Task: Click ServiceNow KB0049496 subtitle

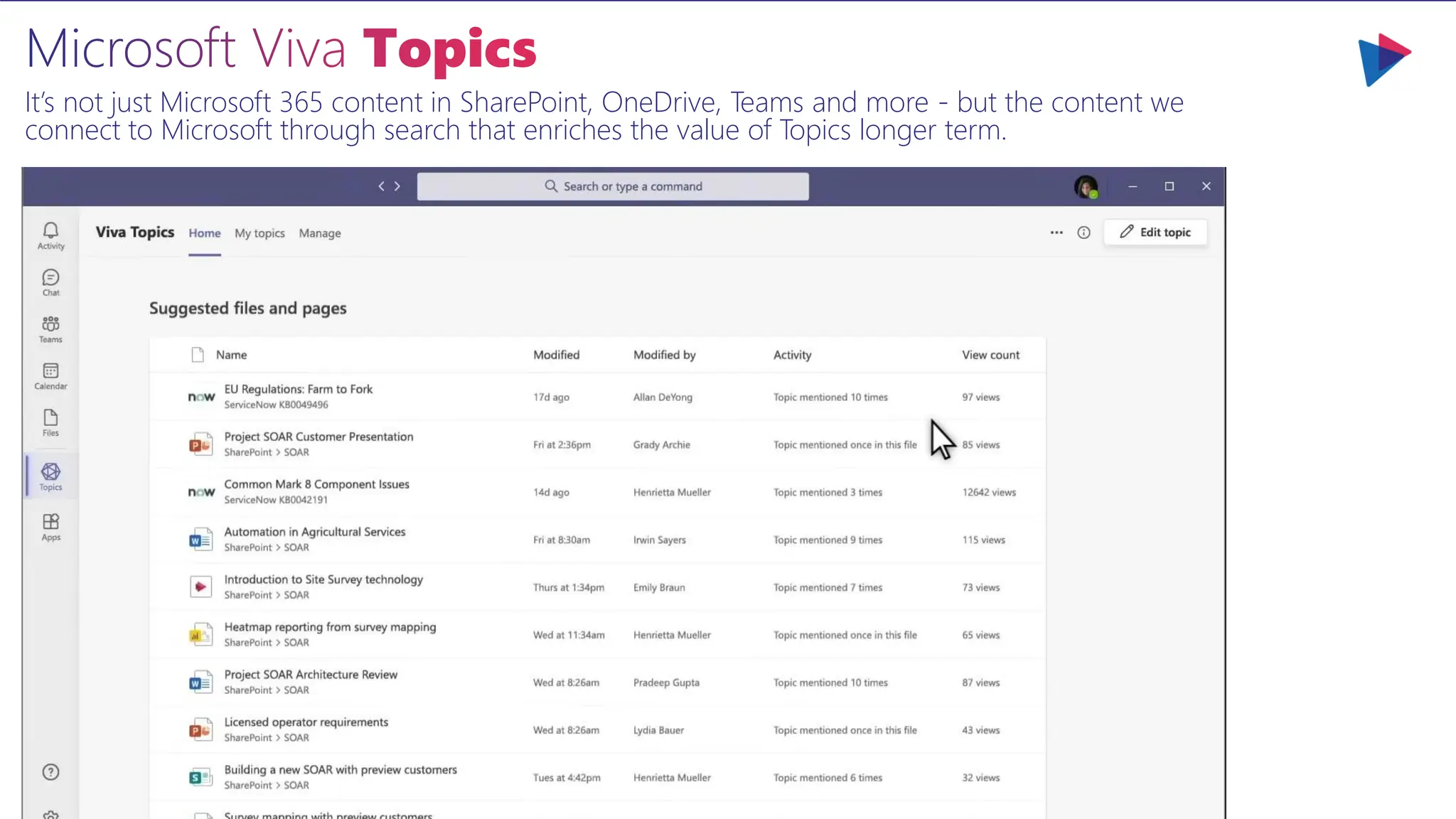Action: pos(276,405)
